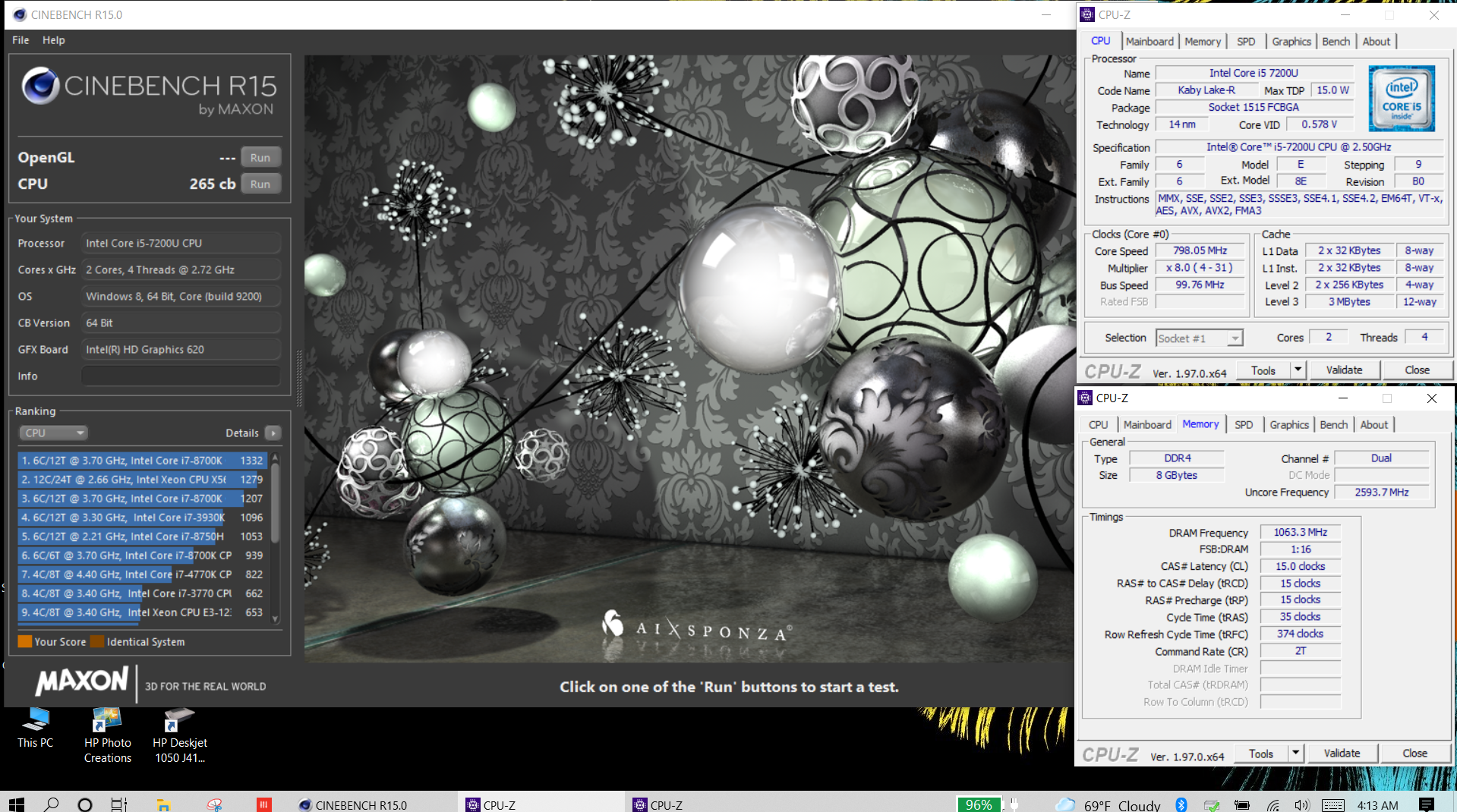Open the CPU ranking type dropdown
This screenshot has height=812, width=1457.
(x=53, y=433)
